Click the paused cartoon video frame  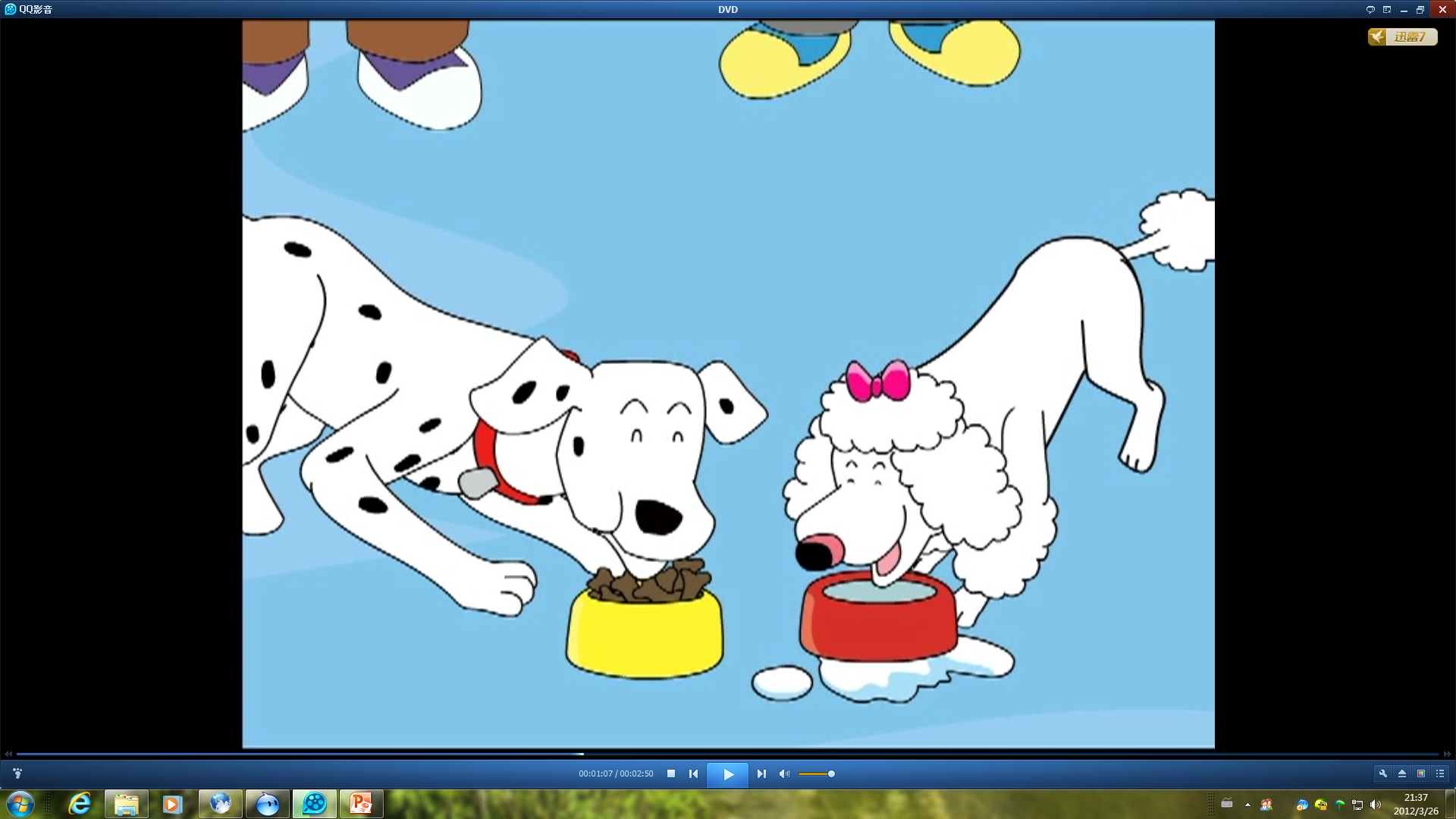728,384
